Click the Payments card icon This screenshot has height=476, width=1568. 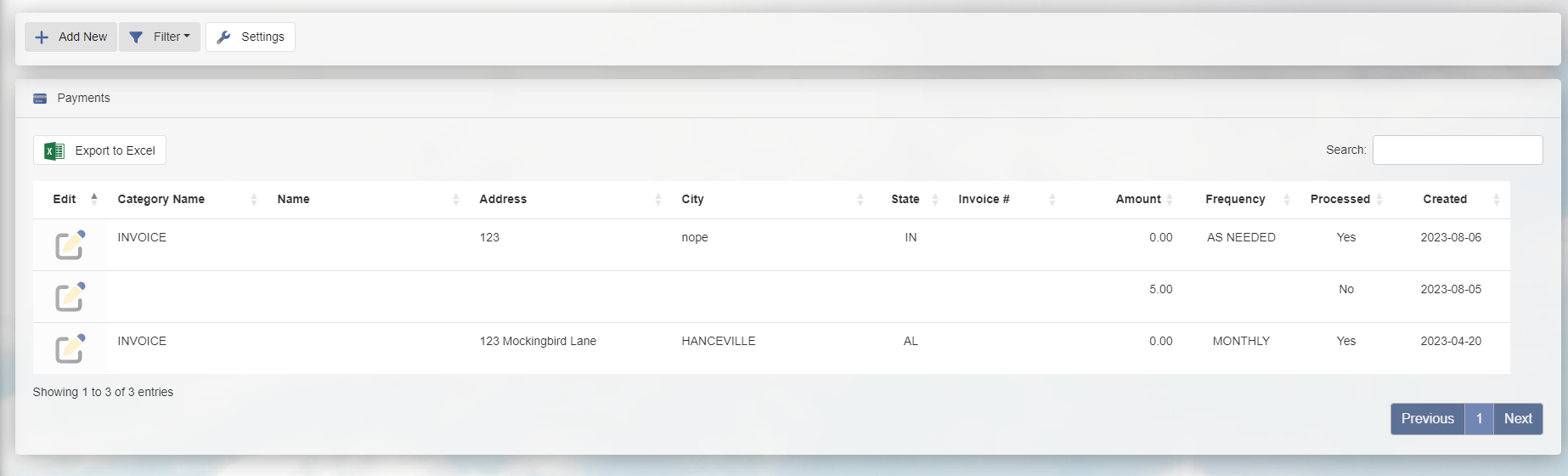[x=40, y=99]
